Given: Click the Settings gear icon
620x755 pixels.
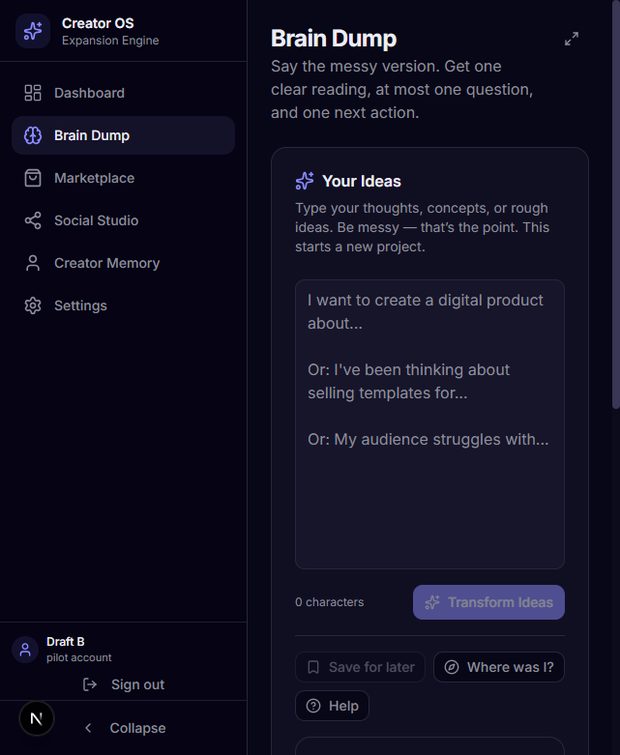Looking at the screenshot, I should tap(33, 306).
